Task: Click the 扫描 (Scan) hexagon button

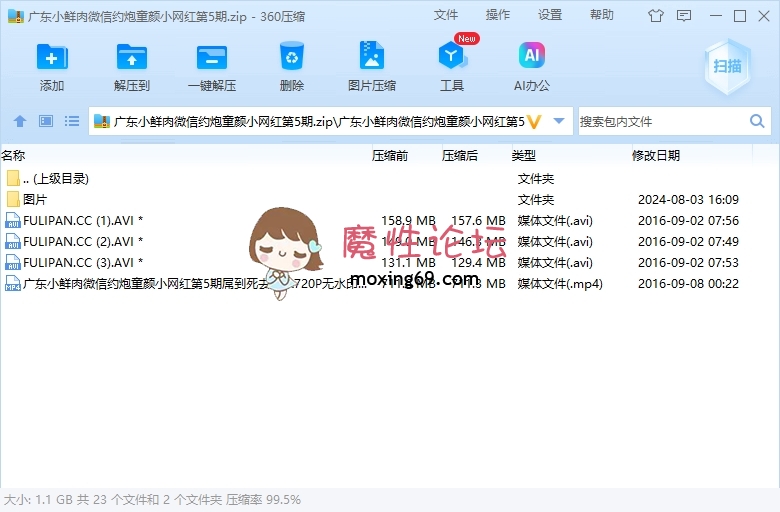Action: [x=727, y=66]
